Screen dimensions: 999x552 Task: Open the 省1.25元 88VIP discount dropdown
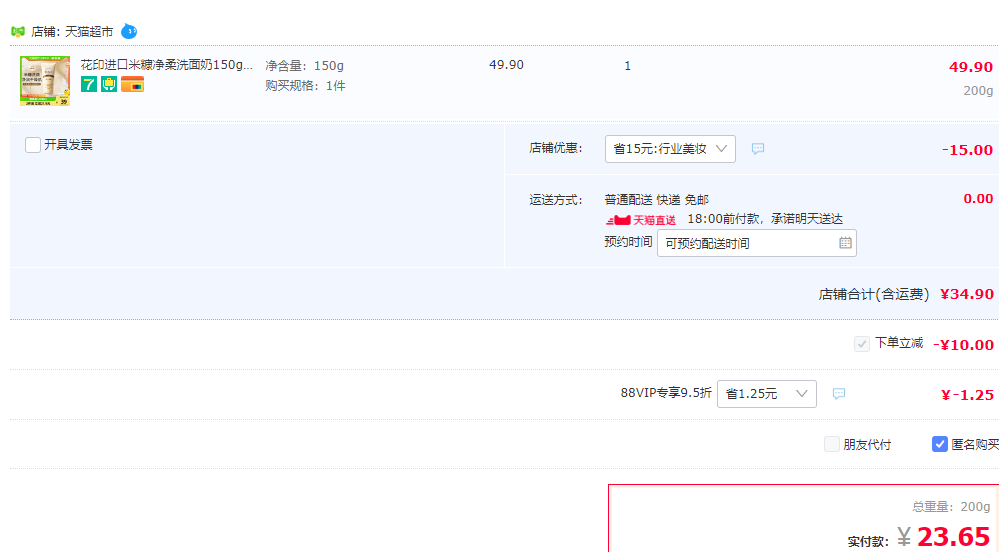(767, 394)
